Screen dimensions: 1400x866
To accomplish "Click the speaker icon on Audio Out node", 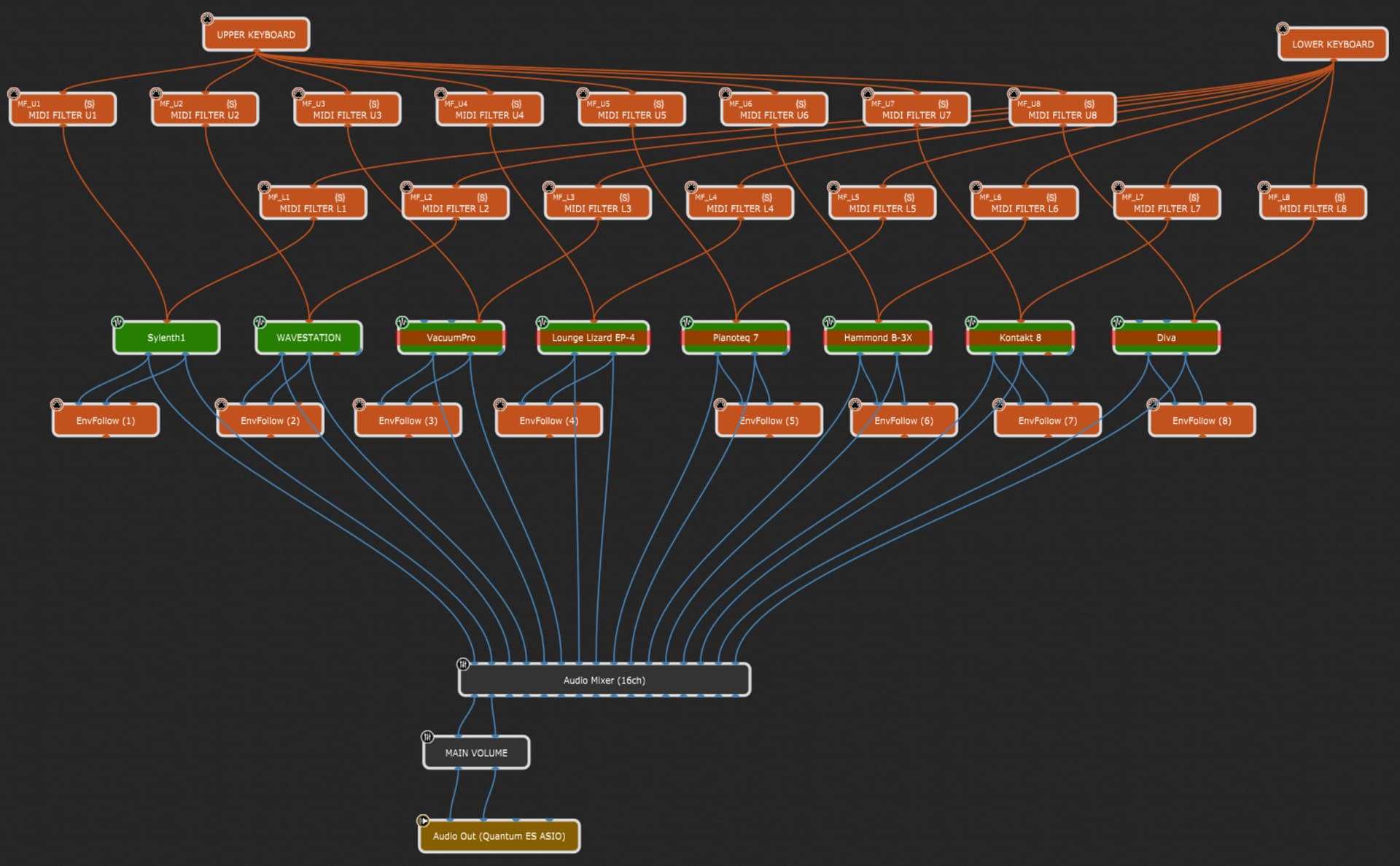I will [423, 821].
